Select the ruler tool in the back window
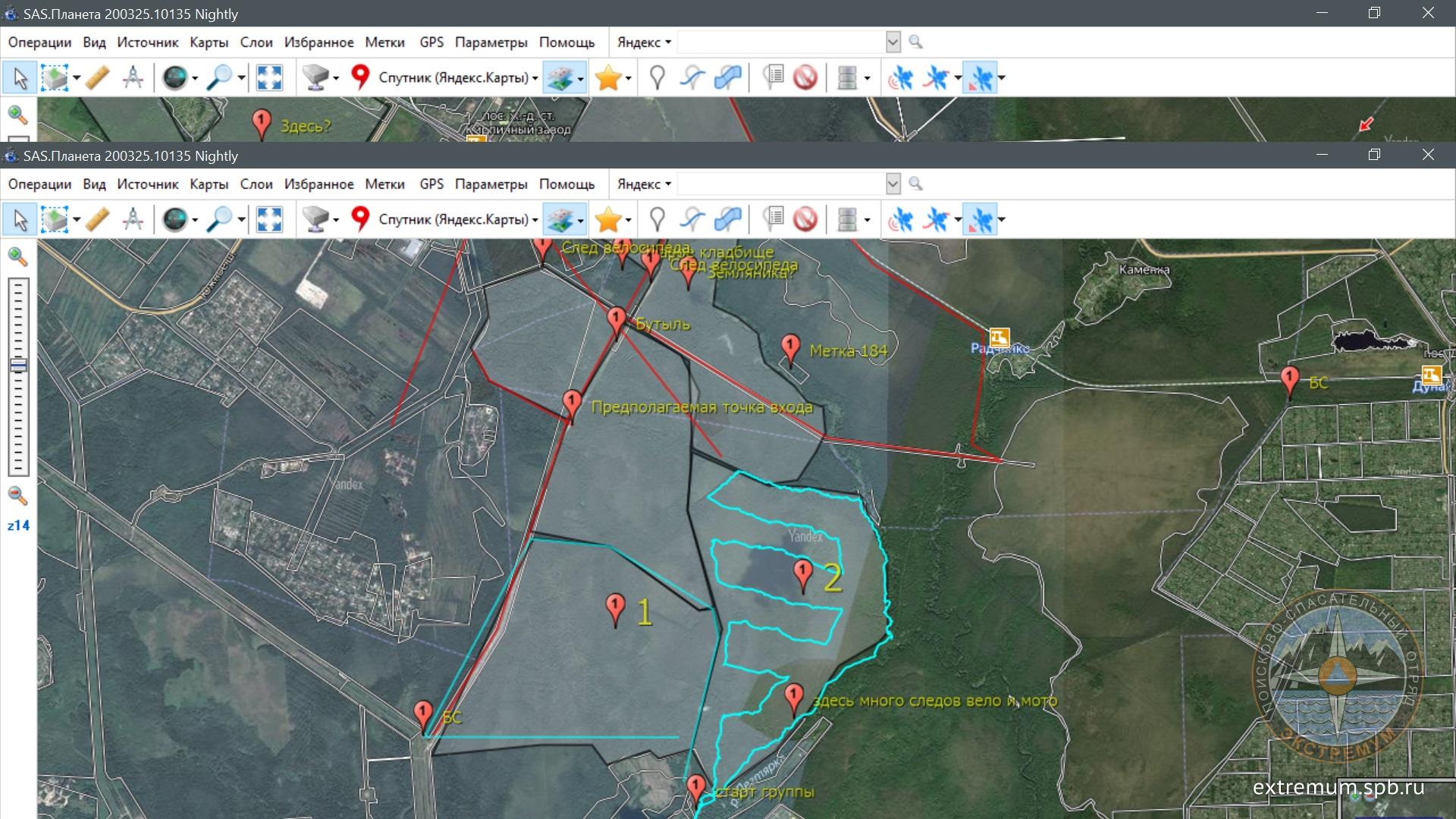 98,77
